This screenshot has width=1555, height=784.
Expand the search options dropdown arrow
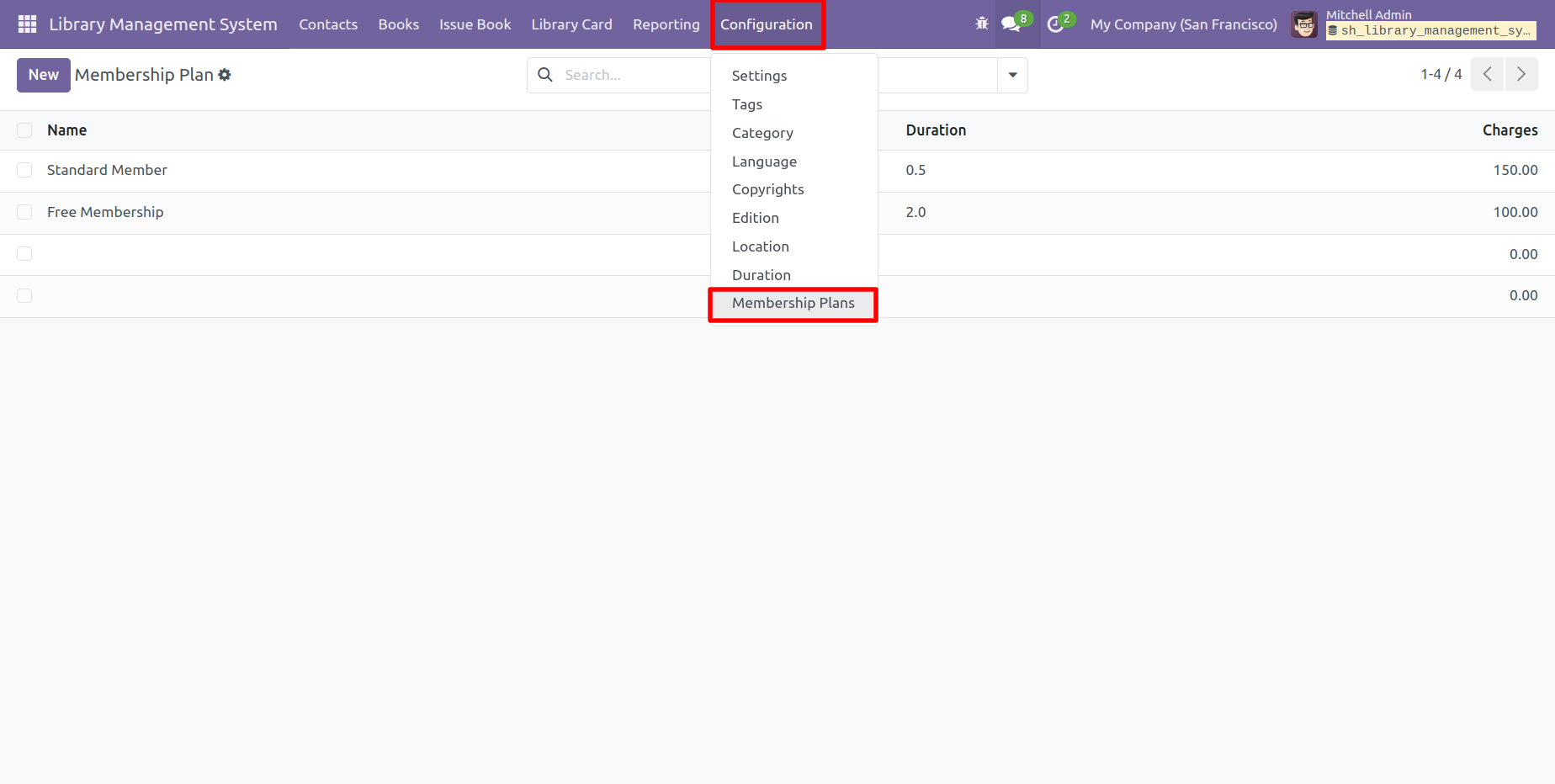(x=1012, y=75)
